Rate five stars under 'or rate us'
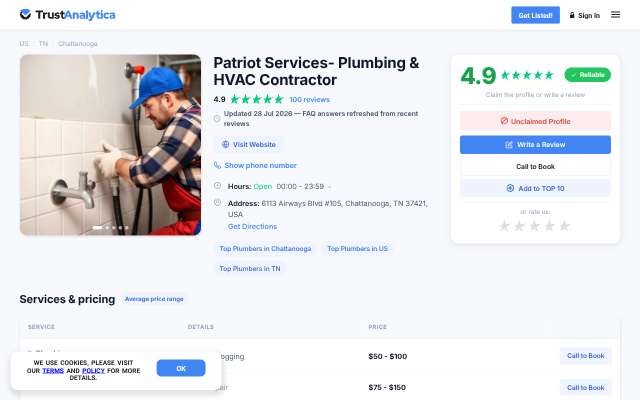 tap(564, 226)
